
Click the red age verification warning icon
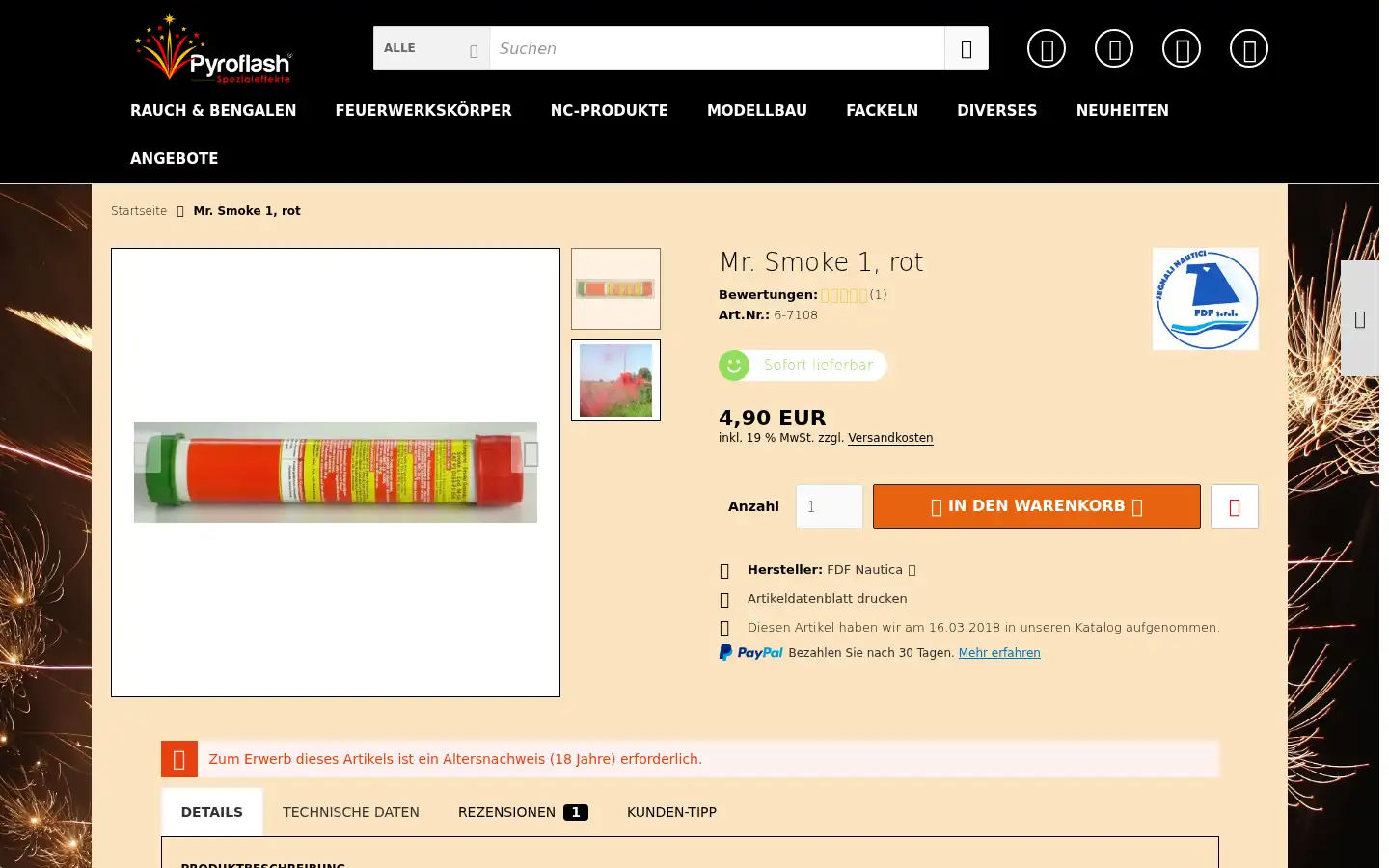click(179, 759)
